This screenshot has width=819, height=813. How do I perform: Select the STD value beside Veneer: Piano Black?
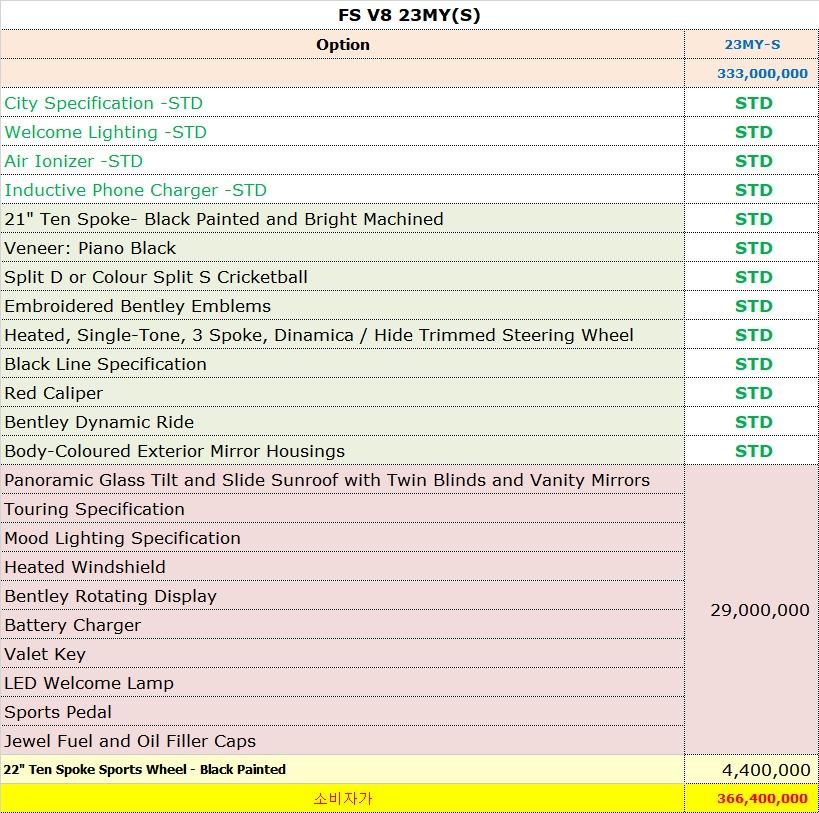pyautogui.click(x=753, y=248)
